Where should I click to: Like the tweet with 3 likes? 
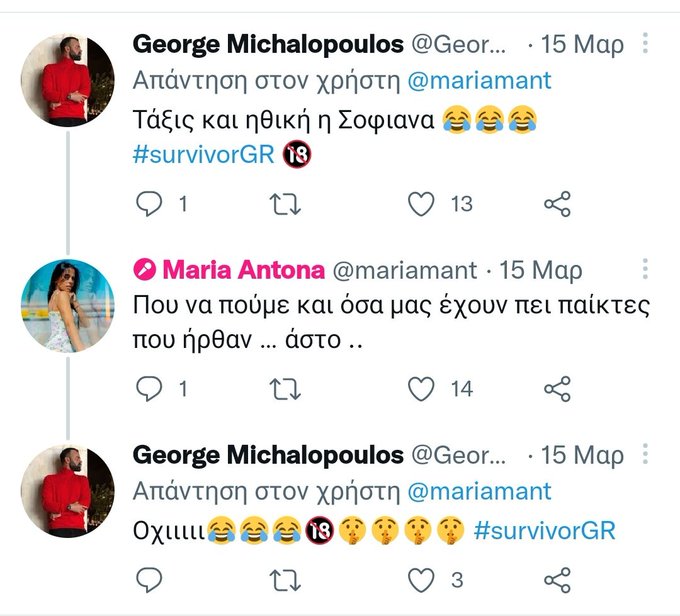(423, 580)
